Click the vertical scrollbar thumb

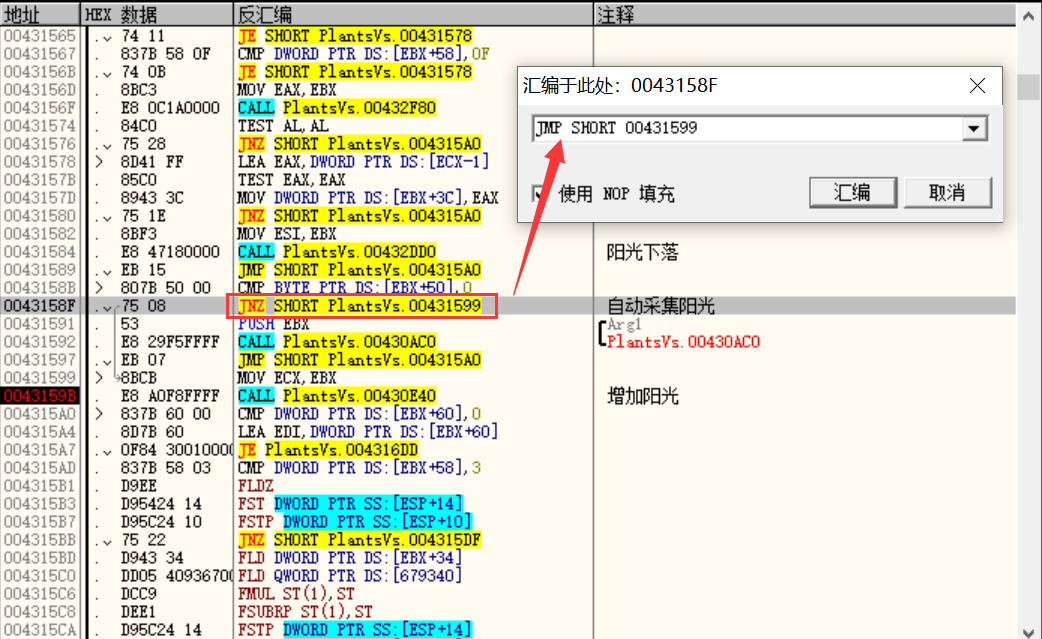click(x=1029, y=86)
